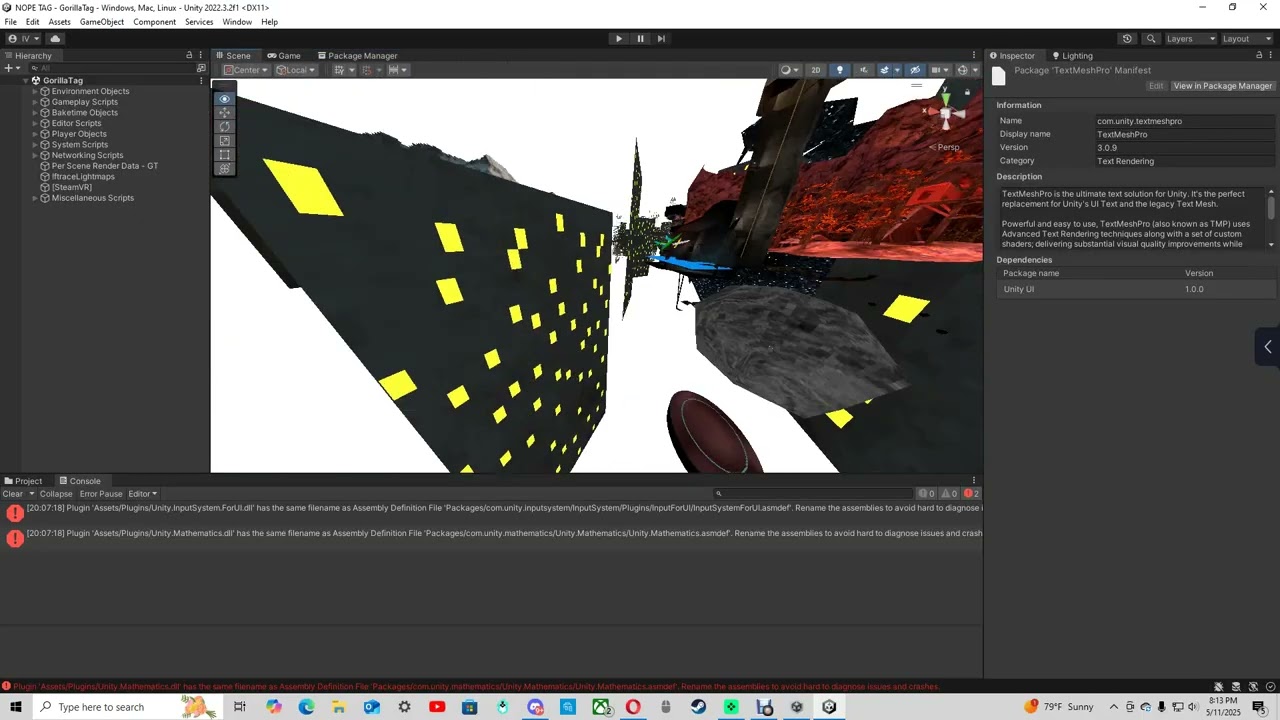Open the Window menu
Image resolution: width=1280 pixels, height=720 pixels.
point(237,22)
